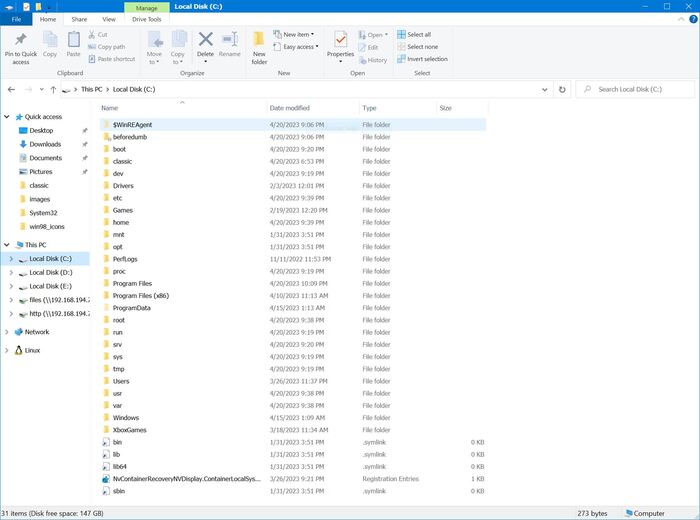Open the Easy access dropdown
Viewport: 700px width, 520px height.
click(296, 46)
